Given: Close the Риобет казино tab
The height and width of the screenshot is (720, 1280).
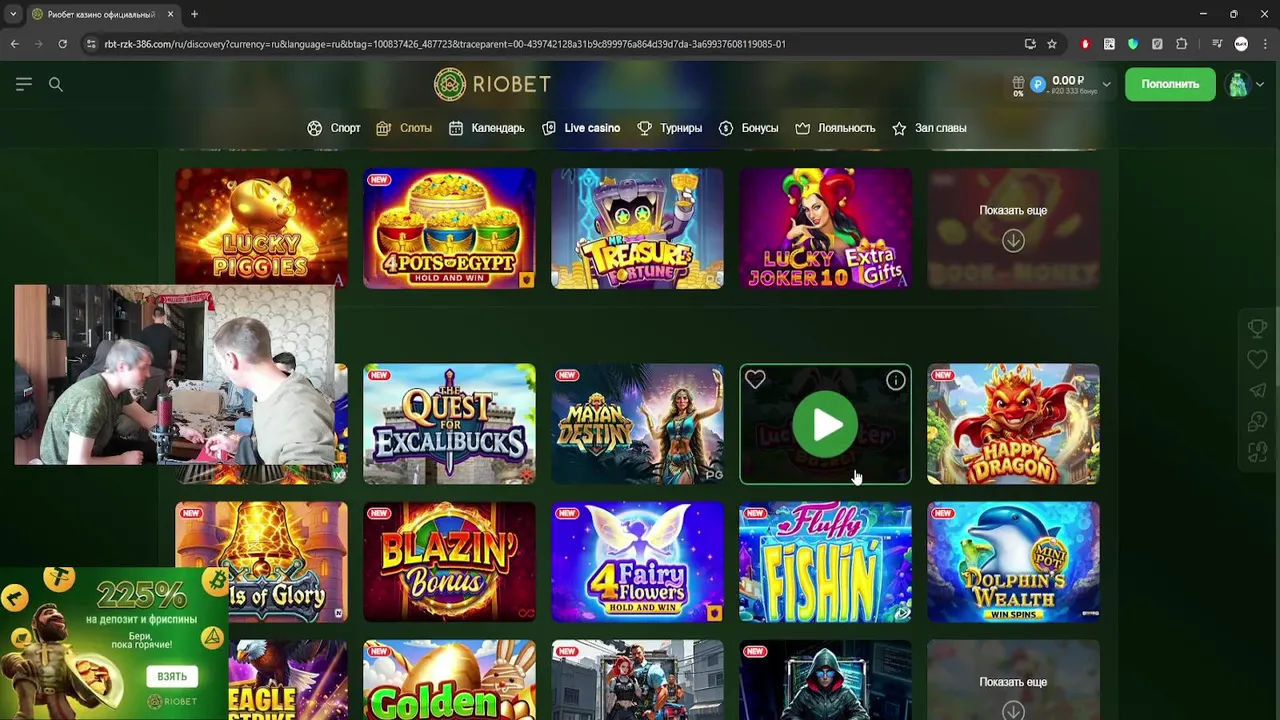Looking at the screenshot, I should coord(170,14).
